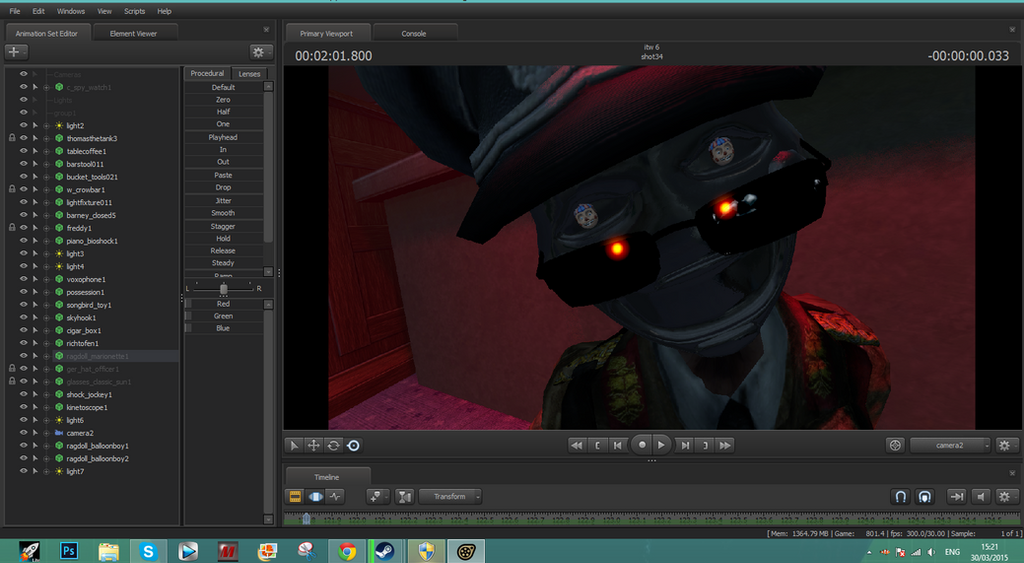Open the Scripts menu

coord(135,11)
